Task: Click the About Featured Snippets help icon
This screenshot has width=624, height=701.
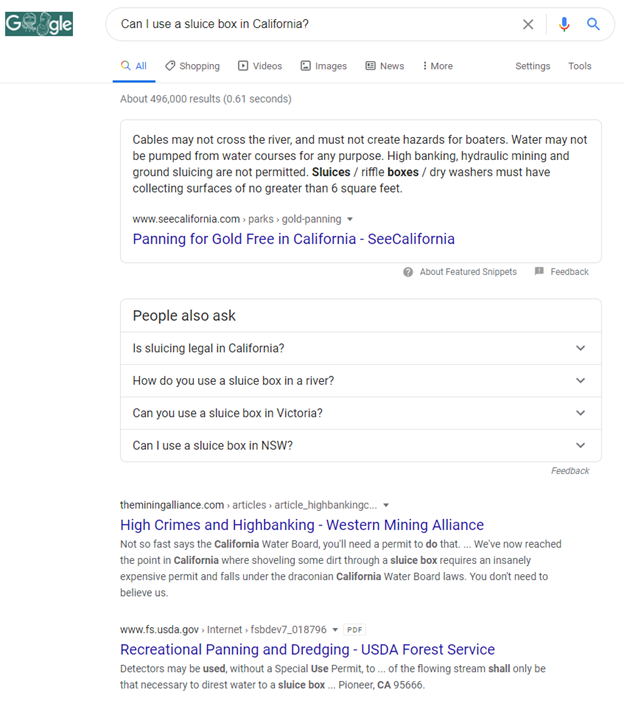Action: [x=408, y=272]
